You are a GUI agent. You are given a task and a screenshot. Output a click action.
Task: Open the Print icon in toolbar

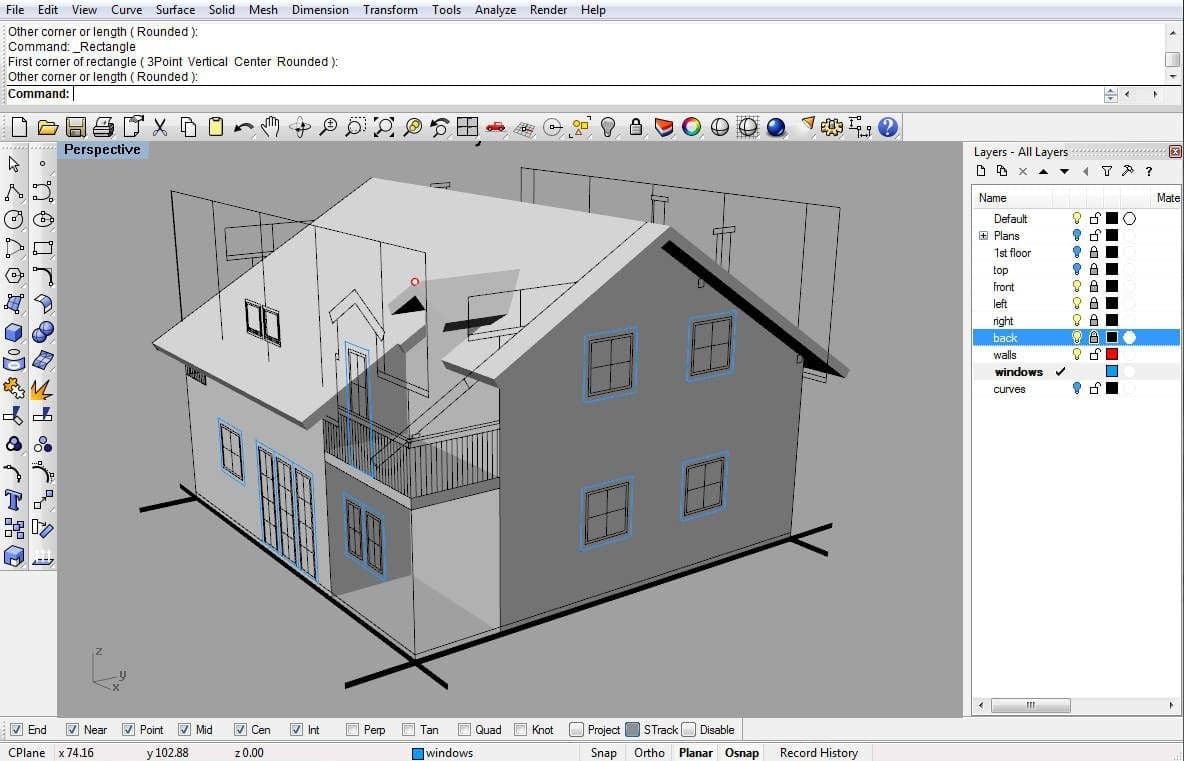click(x=103, y=127)
